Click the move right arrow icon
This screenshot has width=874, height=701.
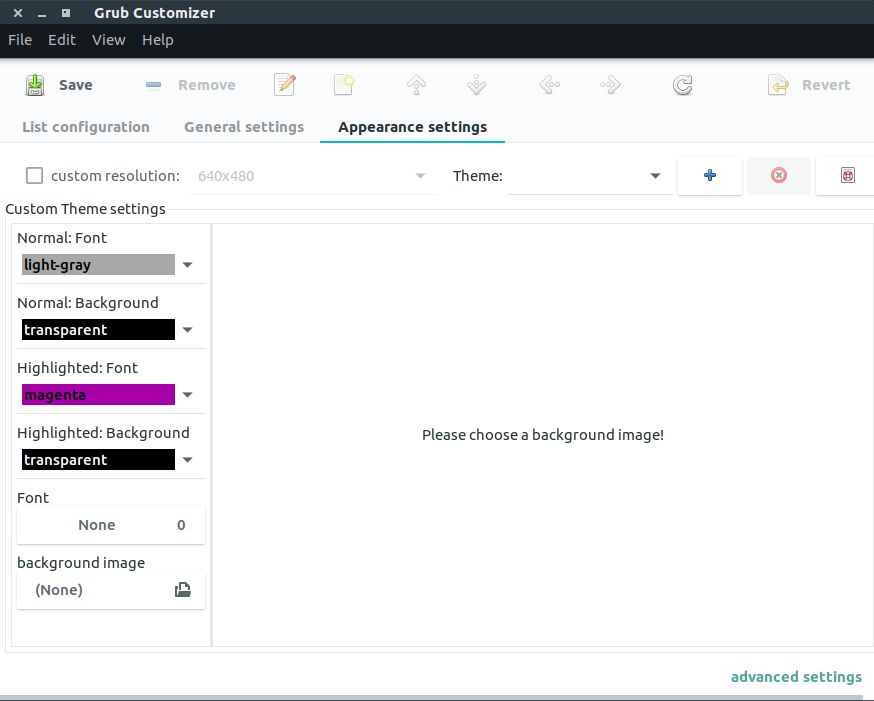(x=610, y=85)
